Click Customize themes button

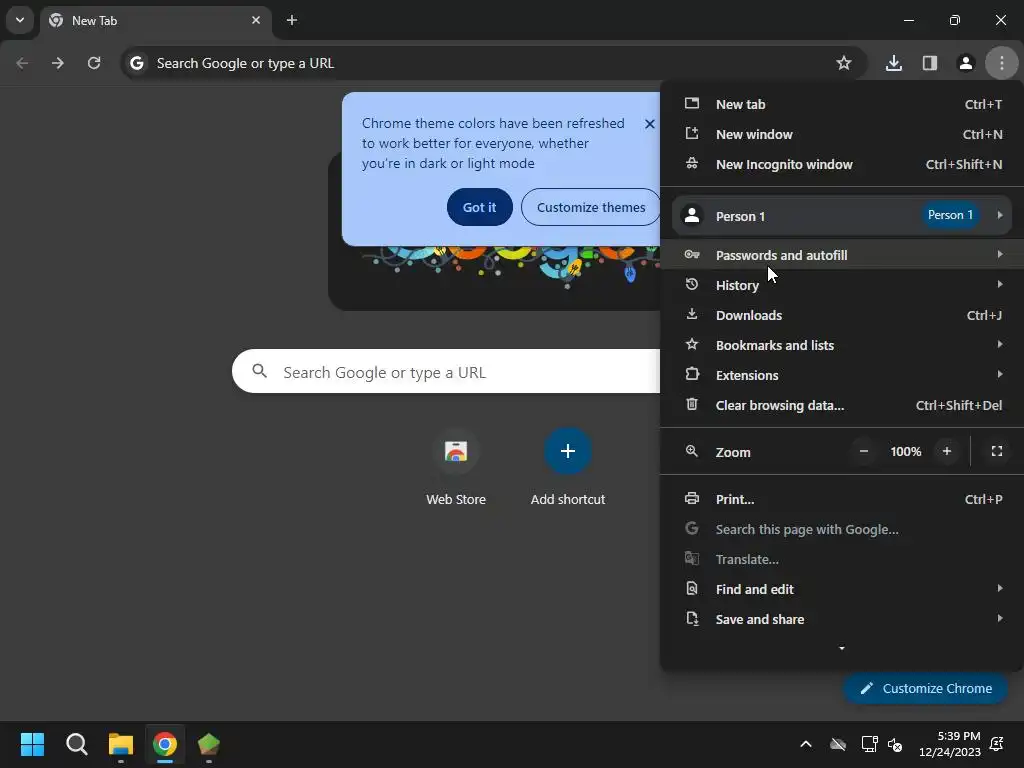click(591, 207)
